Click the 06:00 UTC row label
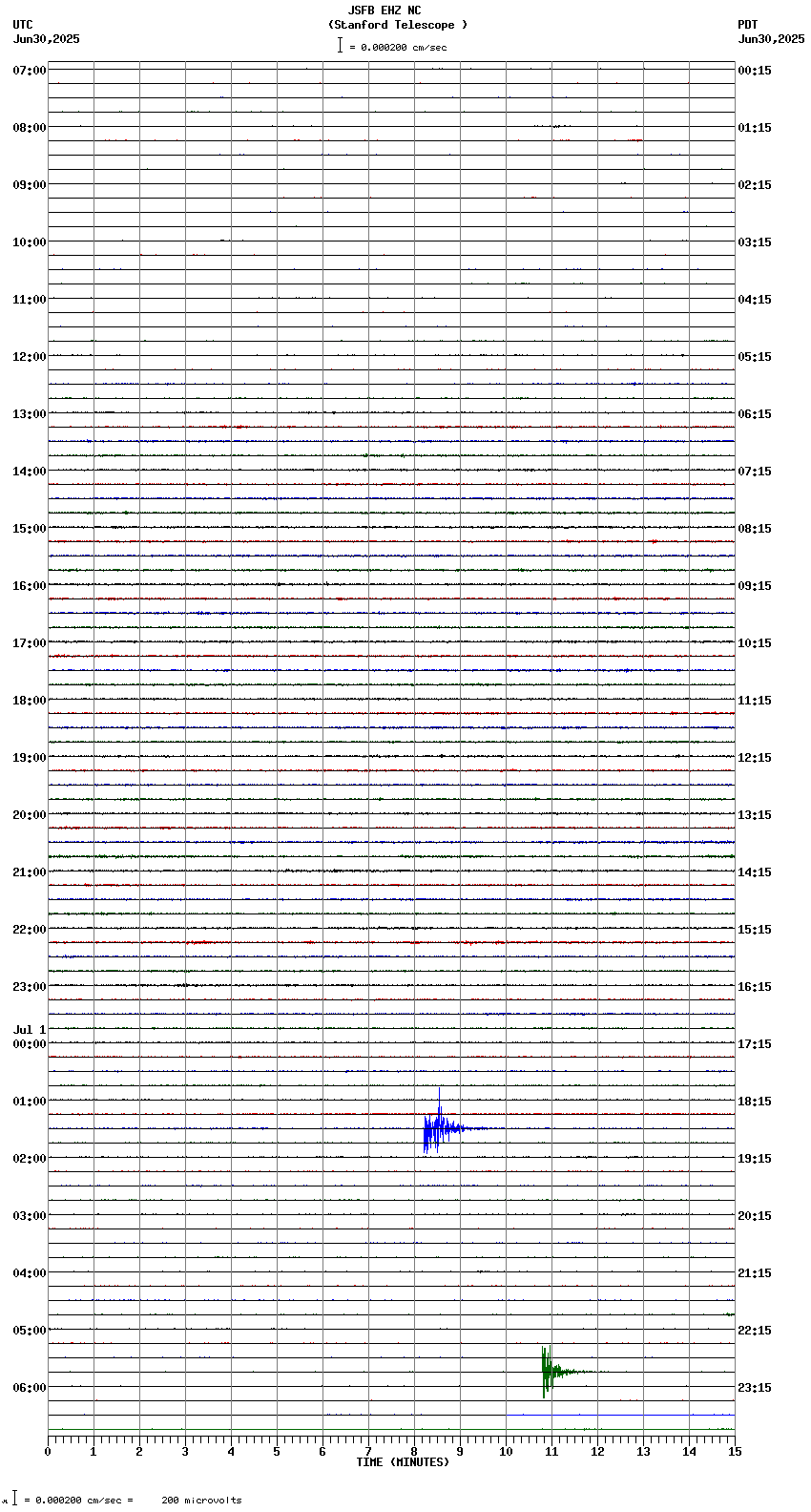 (30, 1388)
